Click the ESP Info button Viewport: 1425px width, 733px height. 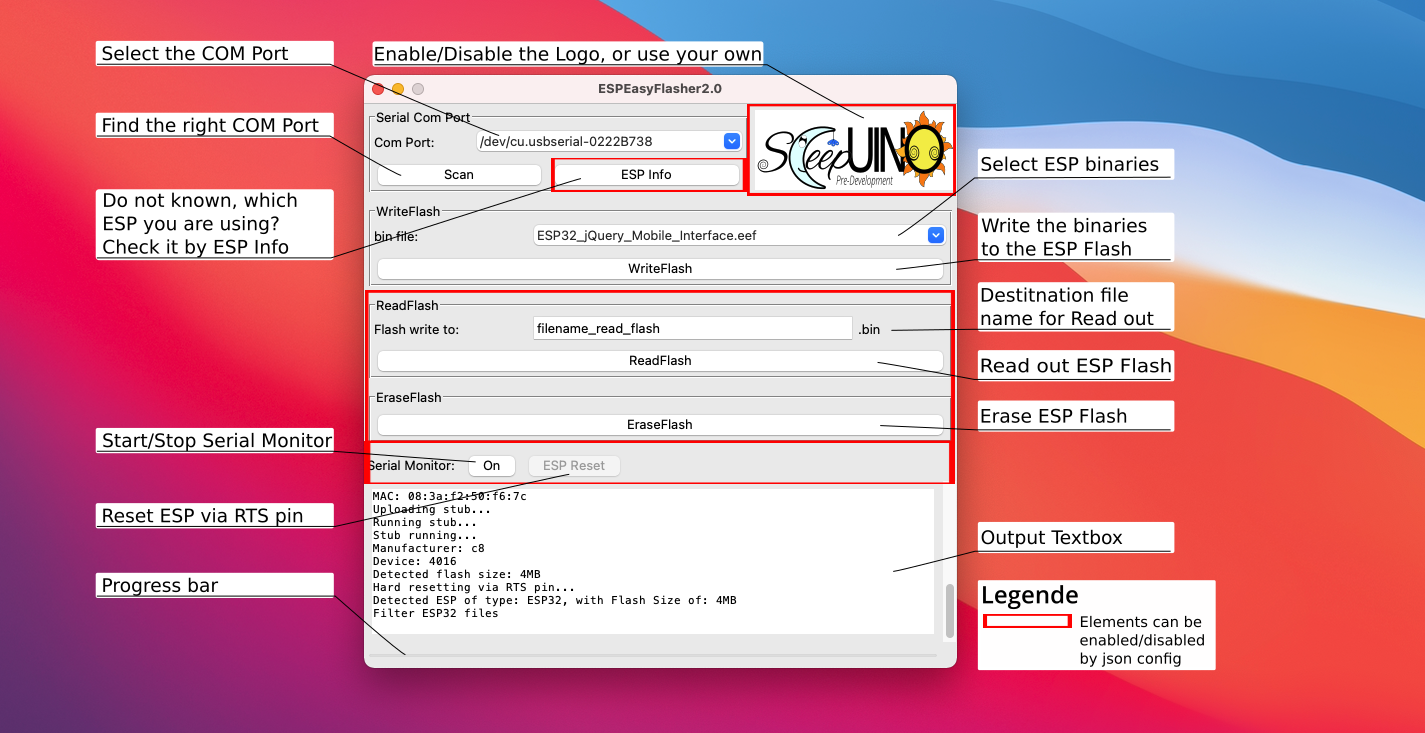pos(646,175)
